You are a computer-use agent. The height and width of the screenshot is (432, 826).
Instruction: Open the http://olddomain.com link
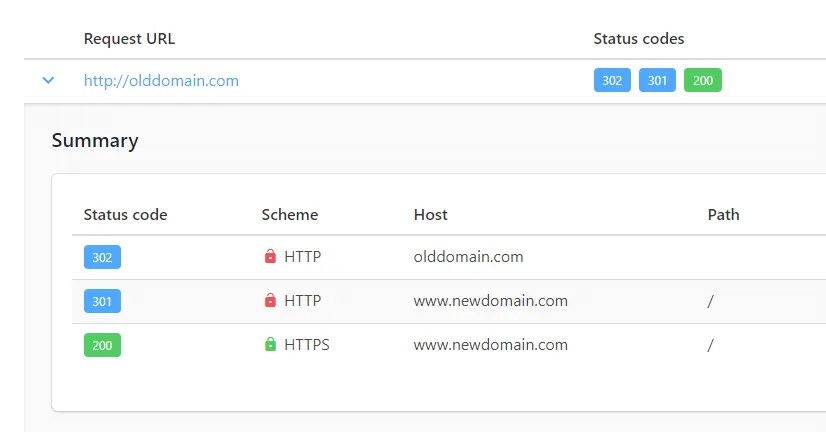(x=161, y=81)
